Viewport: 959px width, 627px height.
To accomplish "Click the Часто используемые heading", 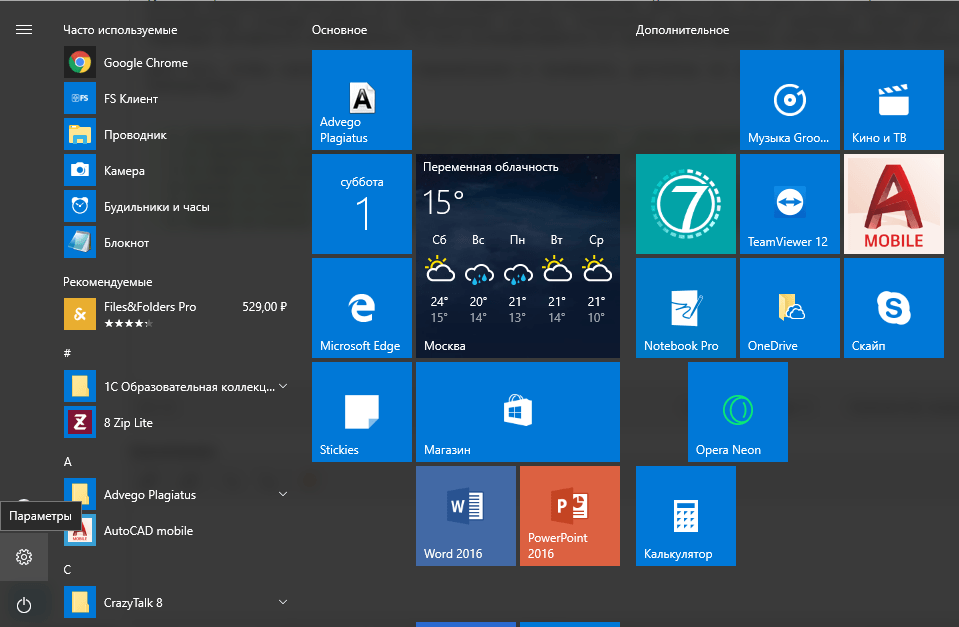I will point(120,30).
